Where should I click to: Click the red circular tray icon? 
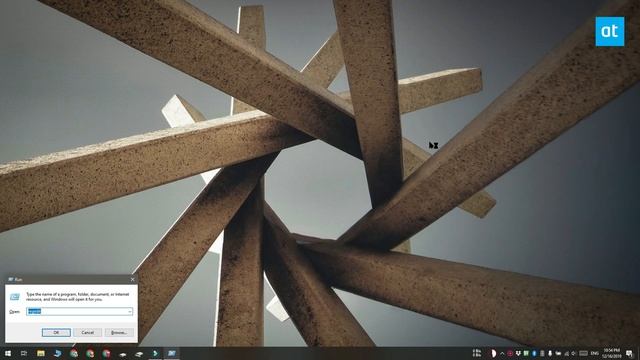[510, 353]
